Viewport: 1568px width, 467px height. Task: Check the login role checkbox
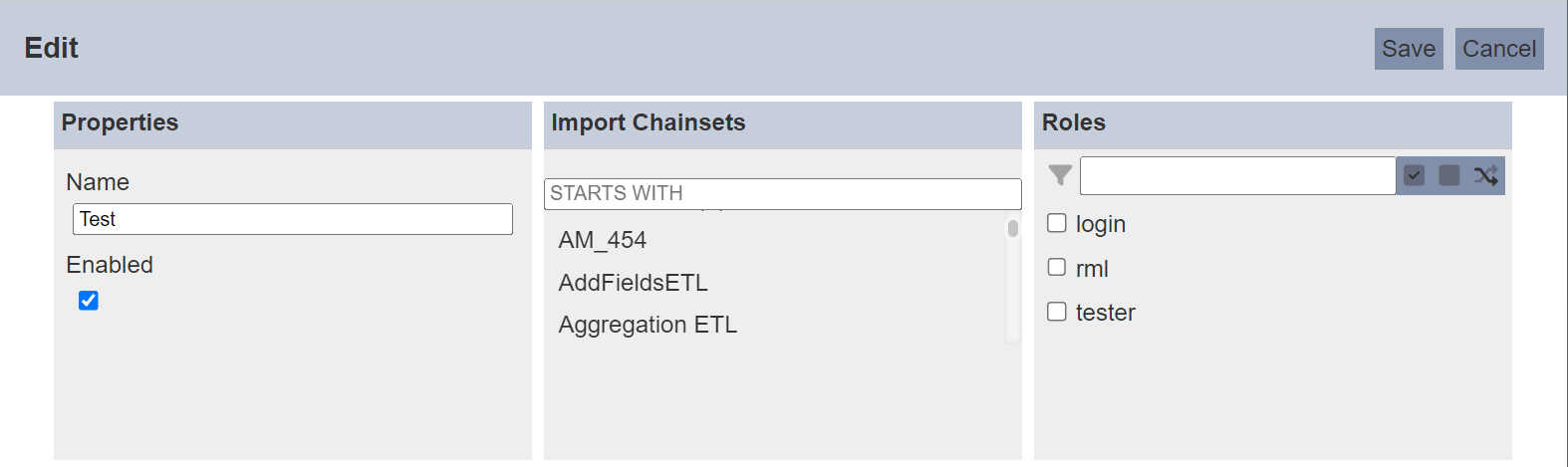[1057, 223]
